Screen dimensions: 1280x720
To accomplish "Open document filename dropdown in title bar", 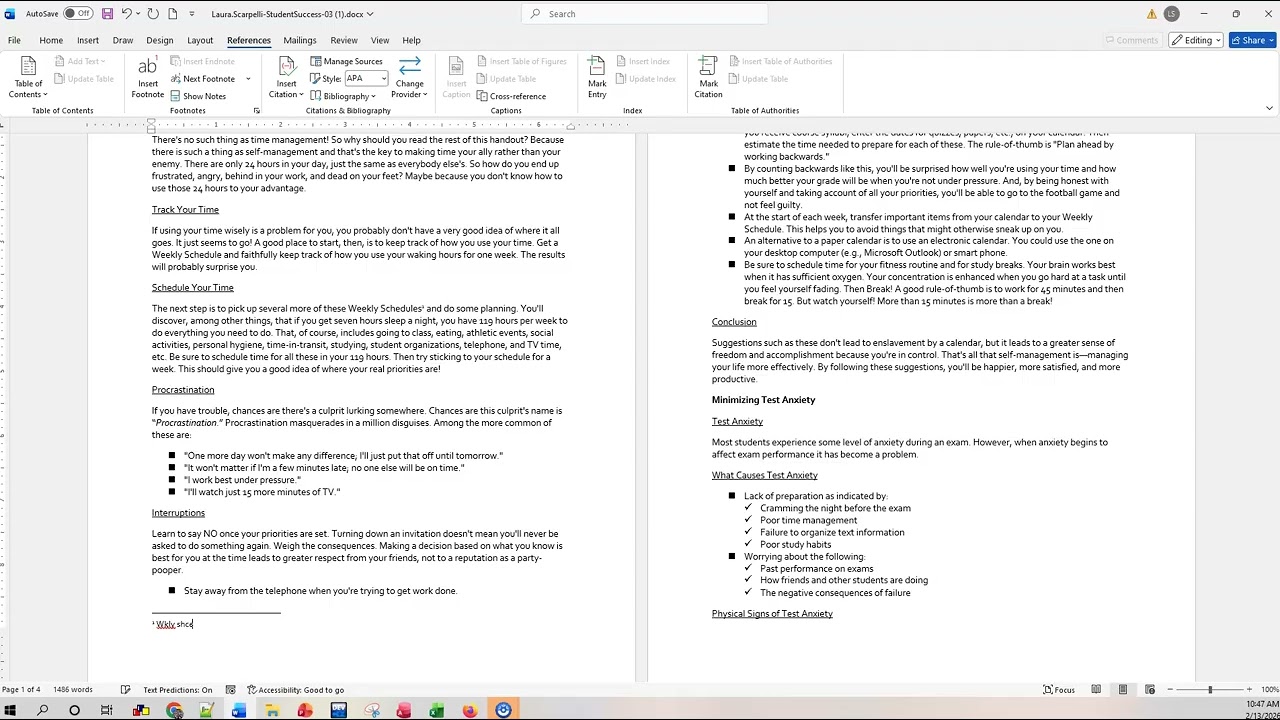I will pos(370,14).
